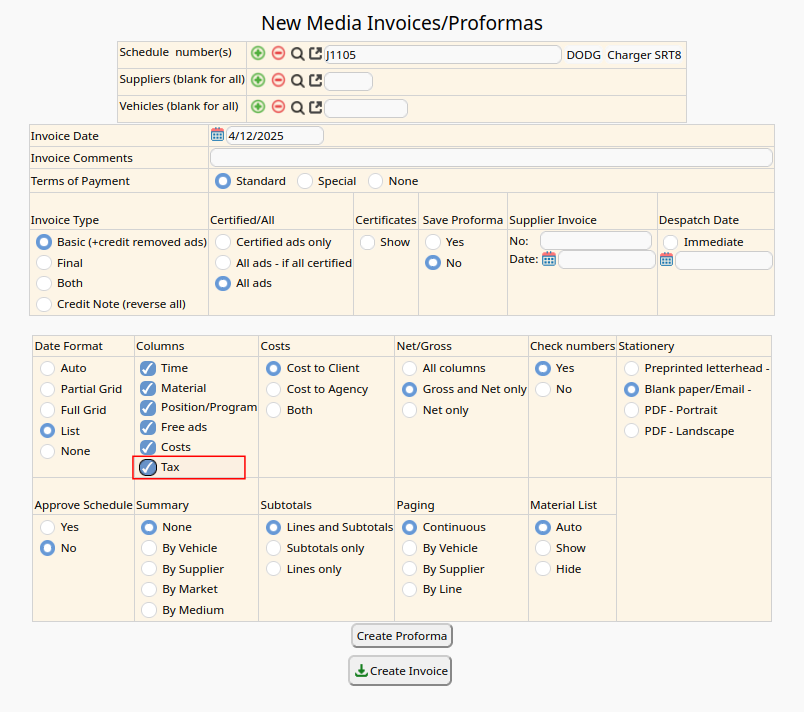
Task: Open Supplier Invoice Date calendar icon
Action: [548, 259]
